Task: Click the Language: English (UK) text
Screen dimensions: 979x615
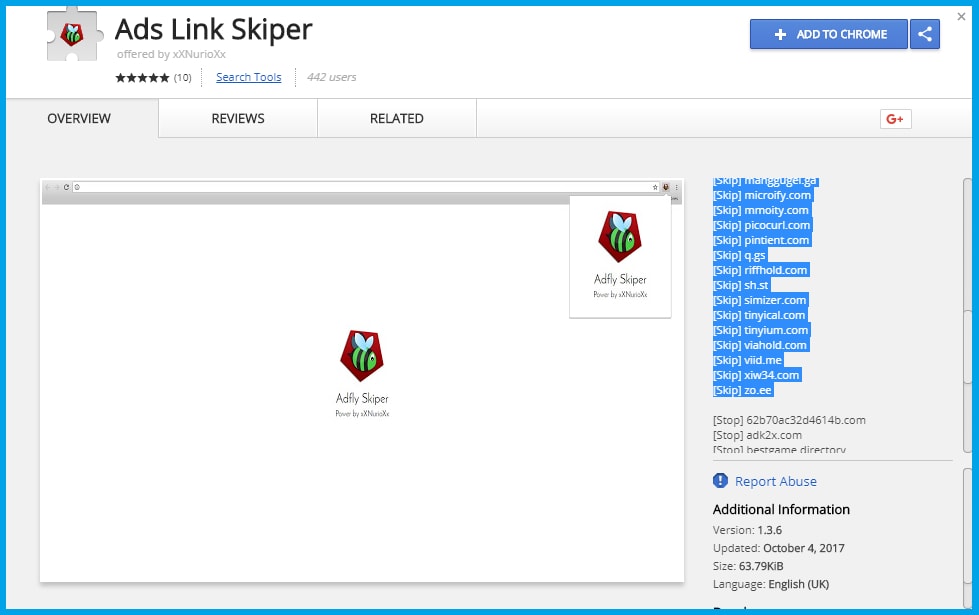Action: tap(771, 584)
